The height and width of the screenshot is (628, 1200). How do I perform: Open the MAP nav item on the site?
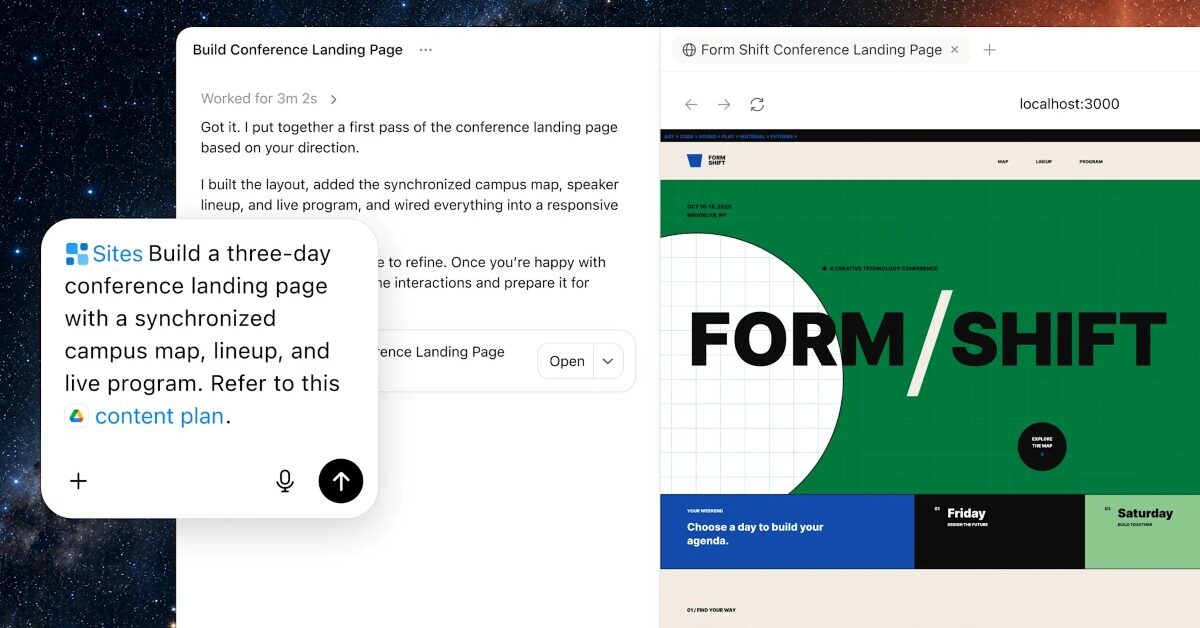[1003, 161]
